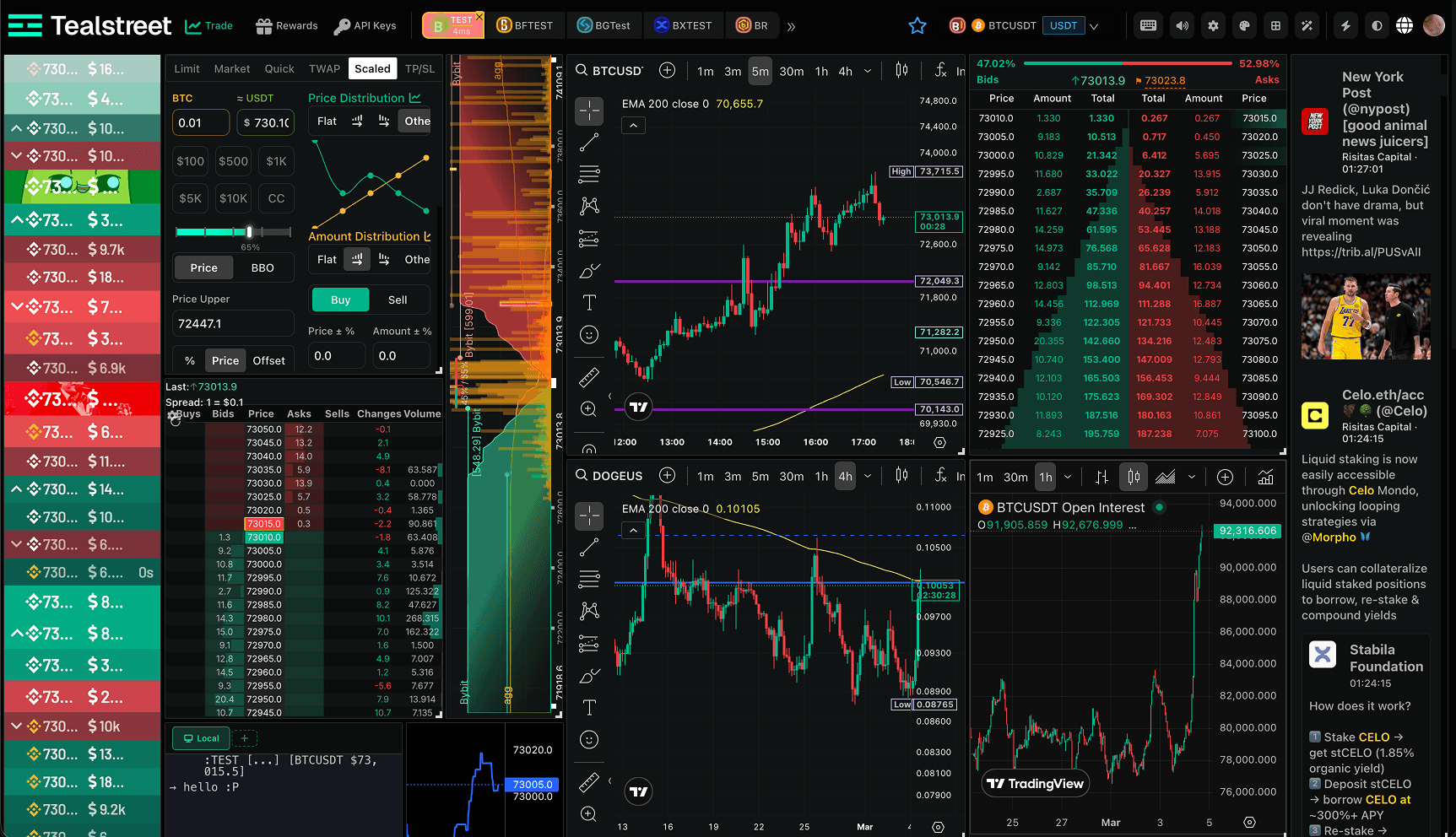Expand the account tabs overflow arrows
Image resolution: width=1456 pixels, height=837 pixels.
coord(791,26)
